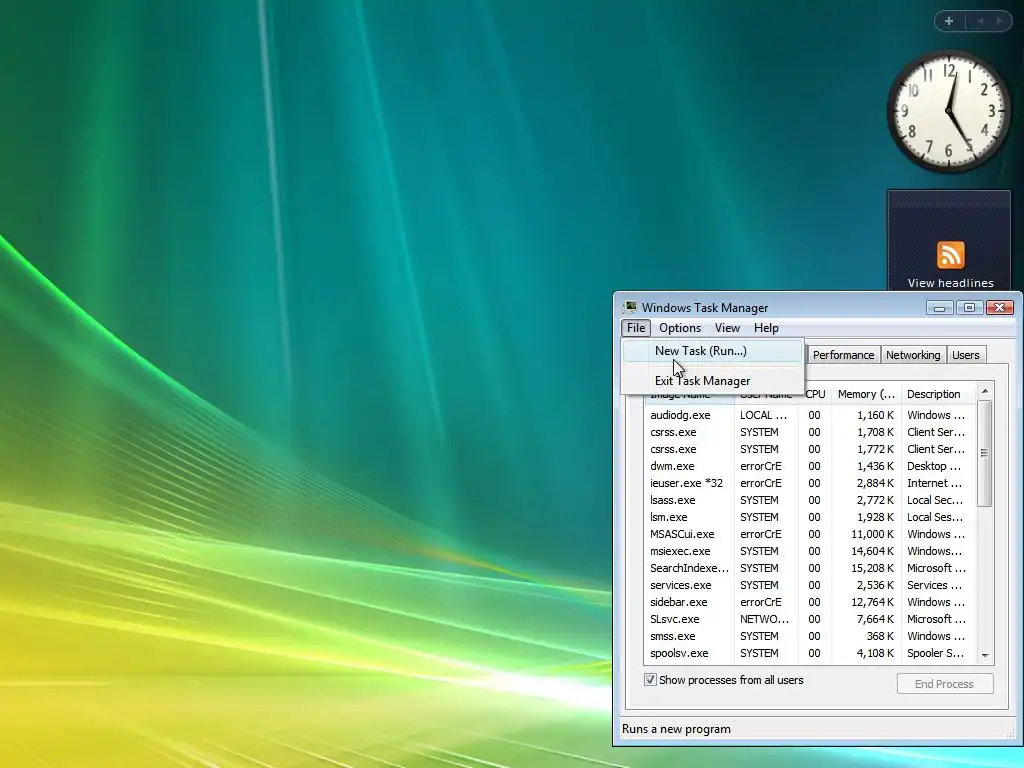Maximize the Task Manager window
1024x768 pixels.
[x=970, y=308]
